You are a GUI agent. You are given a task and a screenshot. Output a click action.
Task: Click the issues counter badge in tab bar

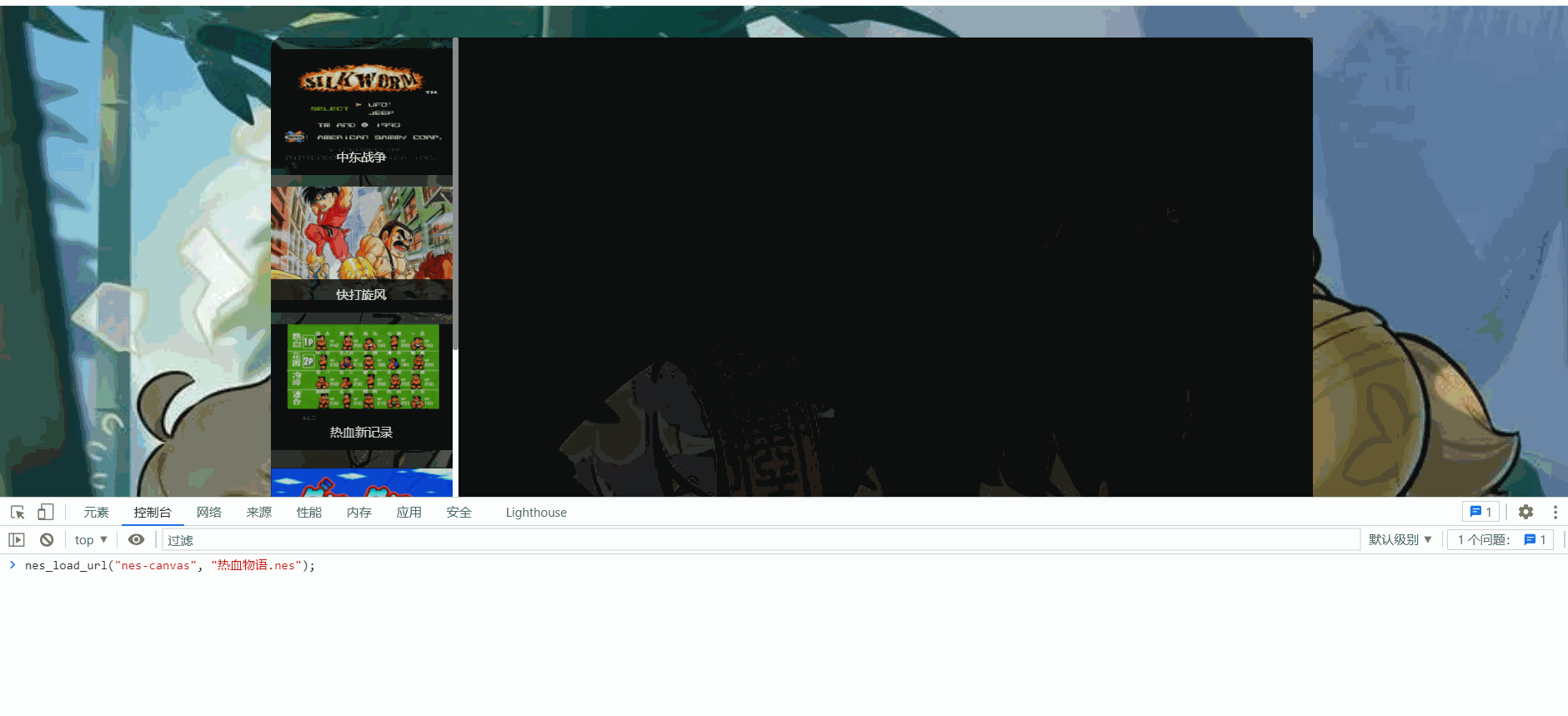pyautogui.click(x=1480, y=512)
